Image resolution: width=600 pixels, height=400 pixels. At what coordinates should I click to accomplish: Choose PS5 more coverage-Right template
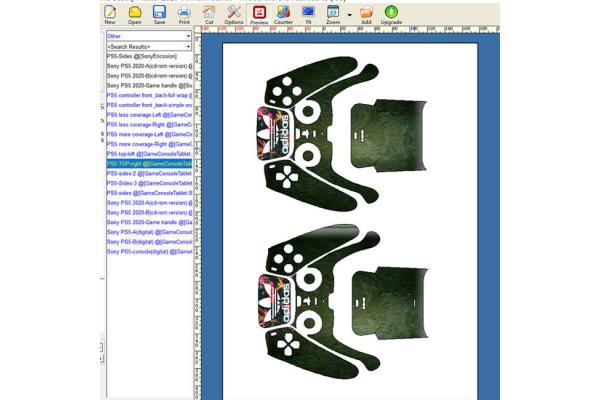point(149,144)
